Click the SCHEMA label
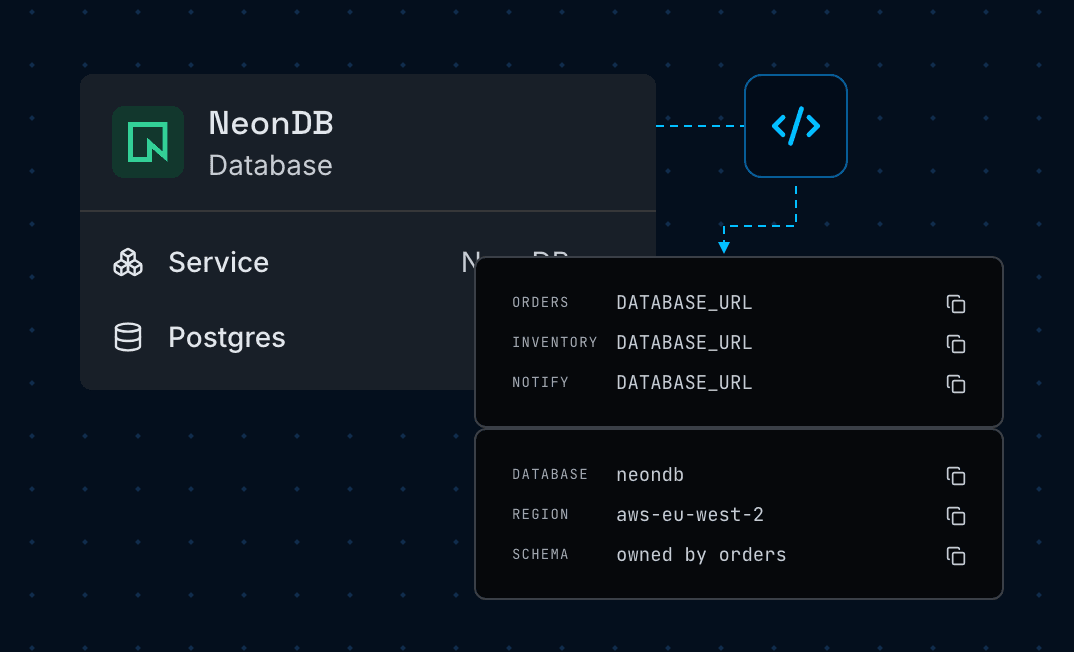 [x=540, y=554]
